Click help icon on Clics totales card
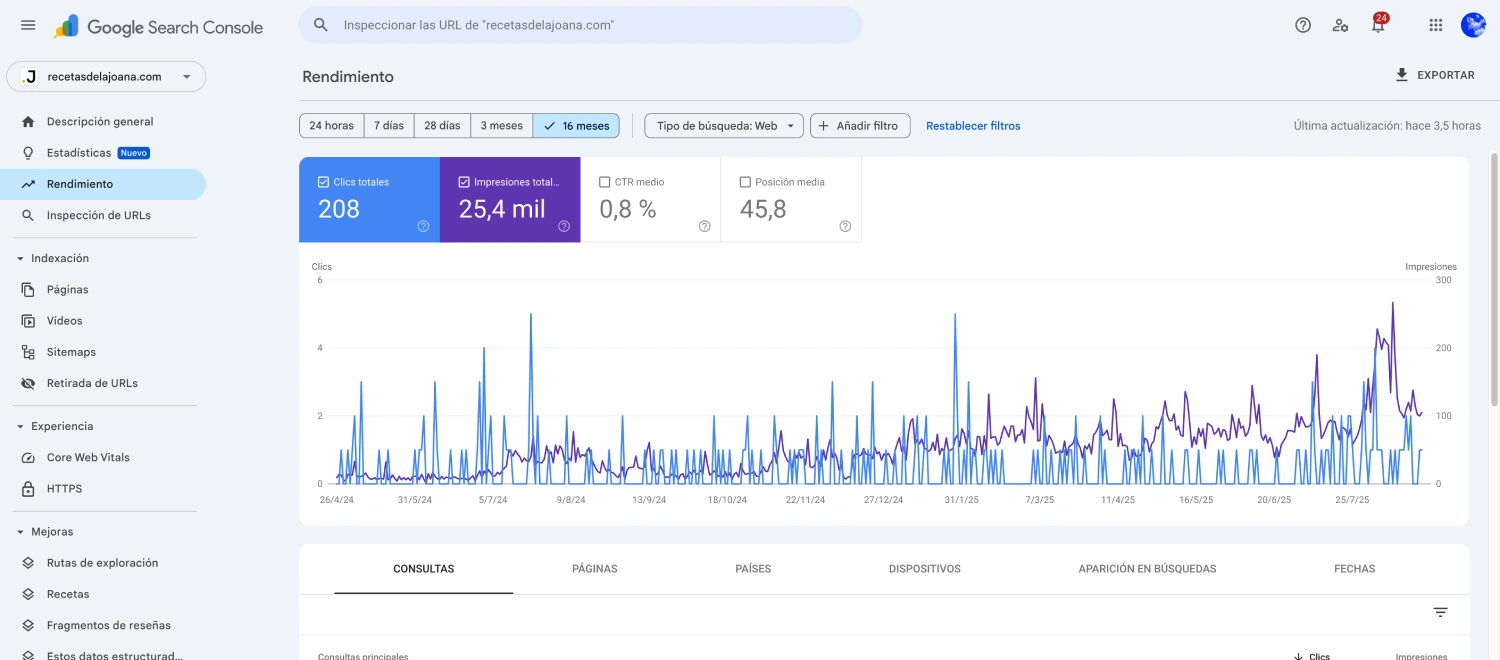Viewport: 1500px width, 660px height. 423,226
